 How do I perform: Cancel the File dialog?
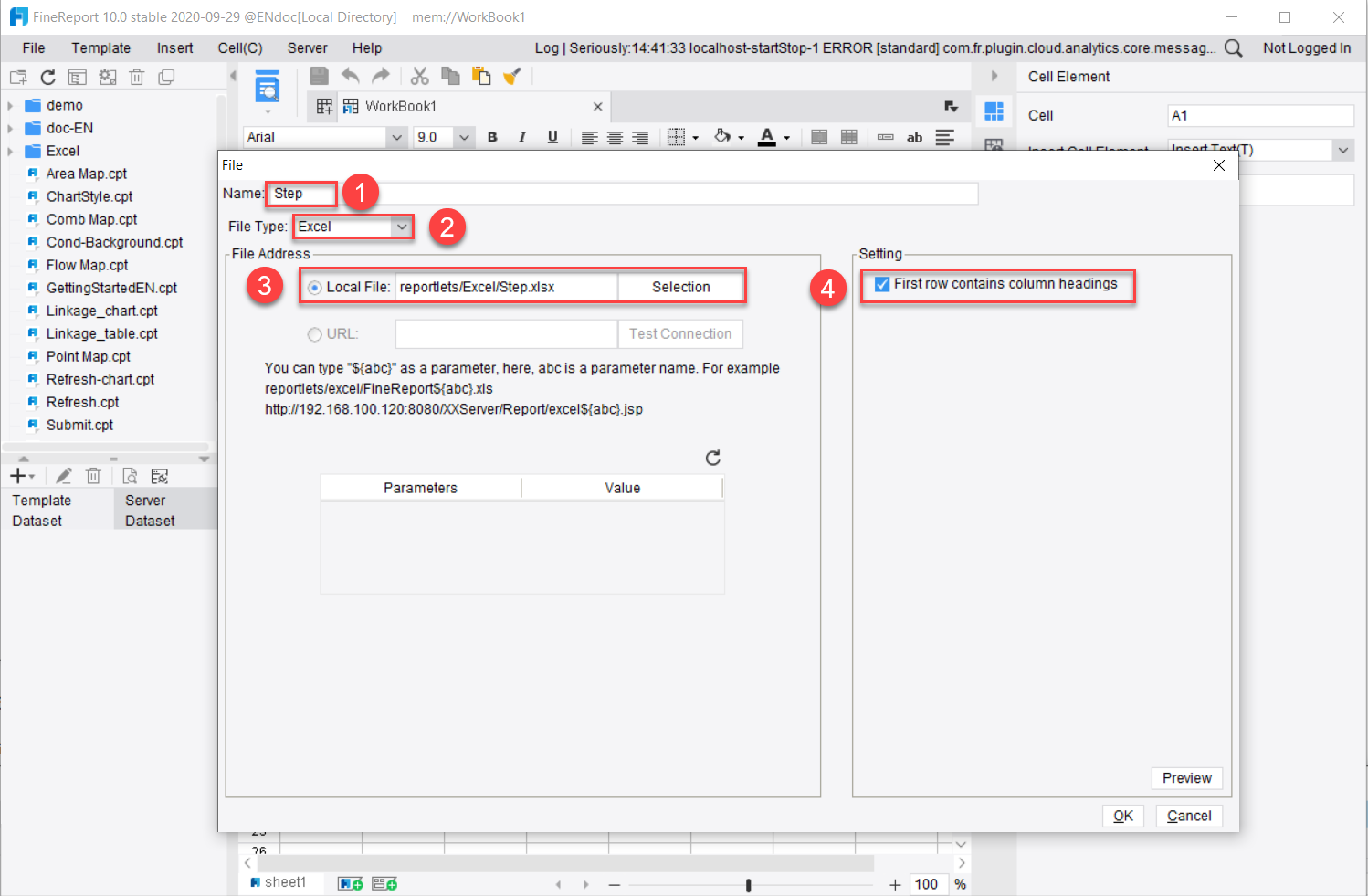(1189, 816)
